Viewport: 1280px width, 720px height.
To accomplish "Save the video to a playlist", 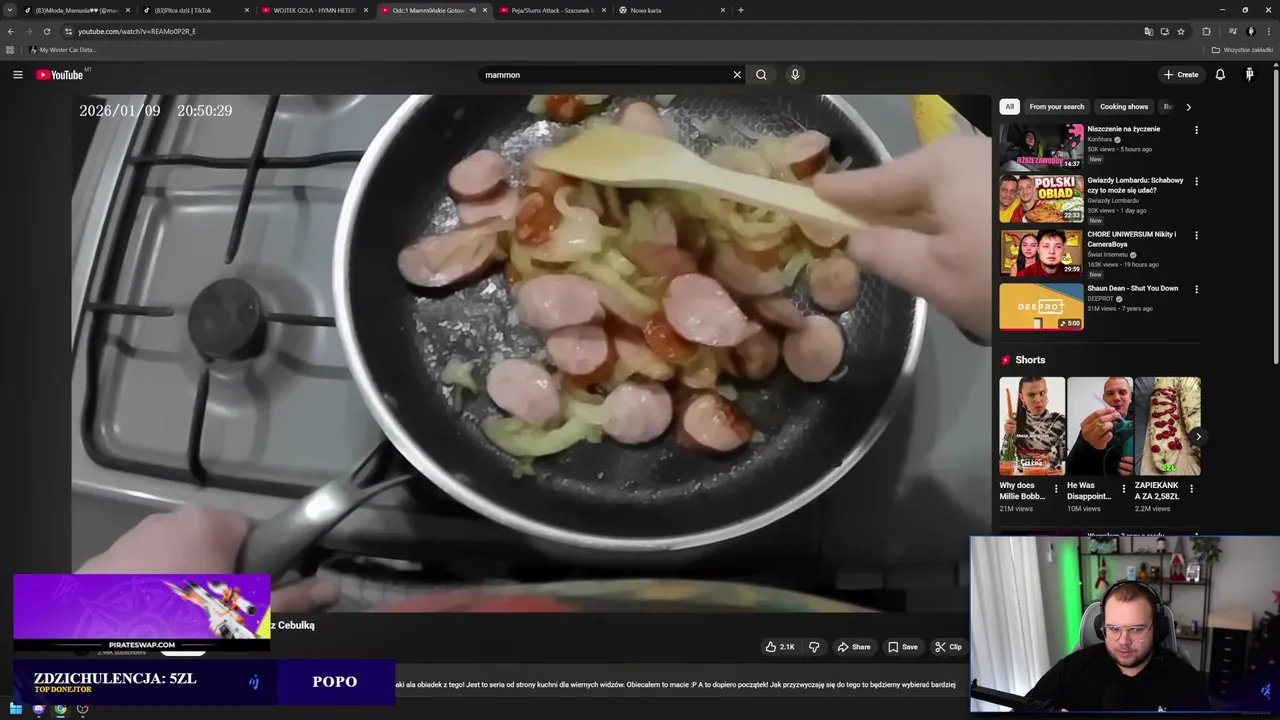I will pos(902,647).
